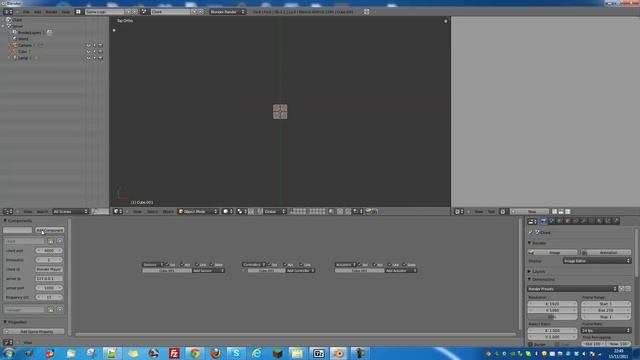This screenshot has height=360, width=640.
Task: Select the Lamp object in the outliner
Action: tap(22, 58)
